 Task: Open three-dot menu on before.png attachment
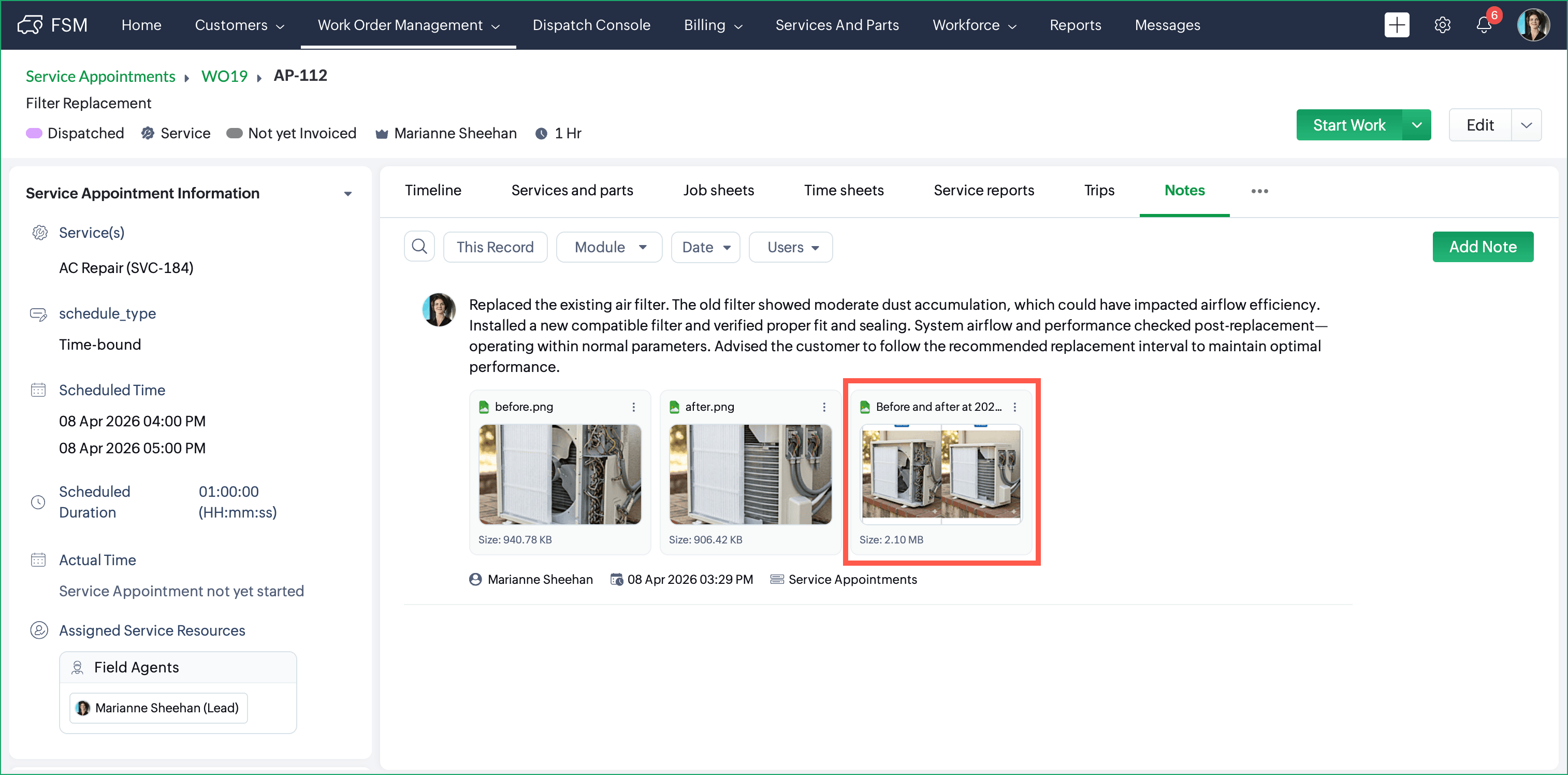(634, 407)
